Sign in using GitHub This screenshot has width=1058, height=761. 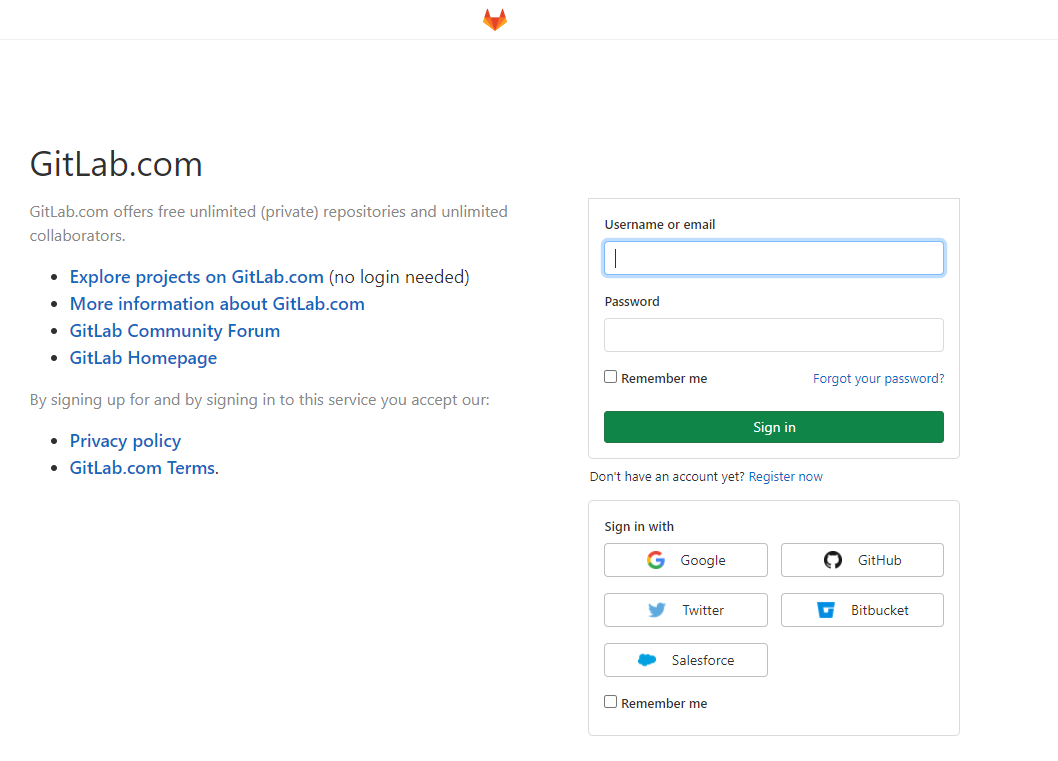tap(862, 560)
